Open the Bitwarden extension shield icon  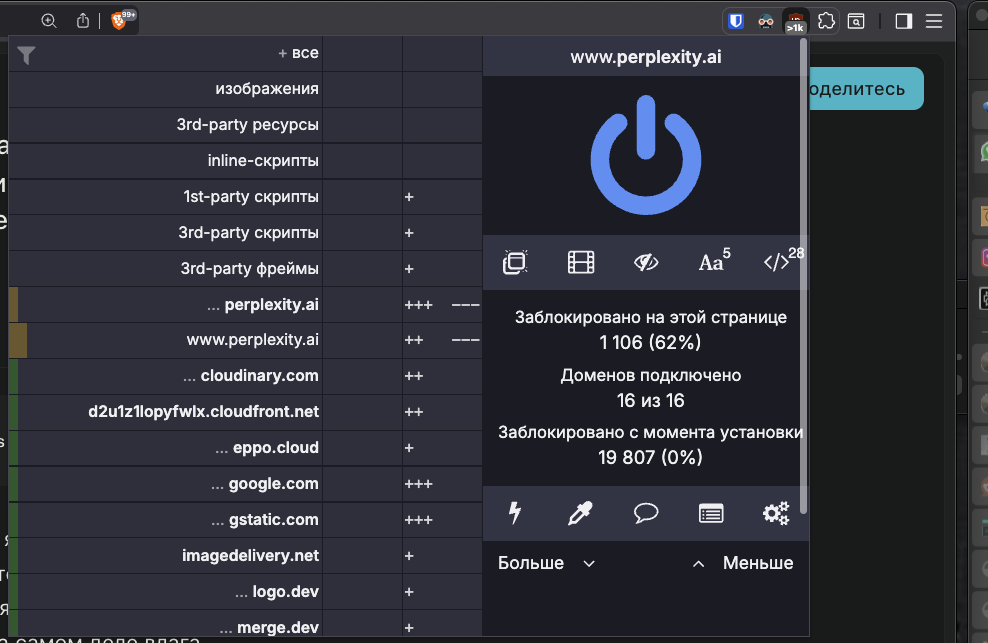[x=735, y=20]
